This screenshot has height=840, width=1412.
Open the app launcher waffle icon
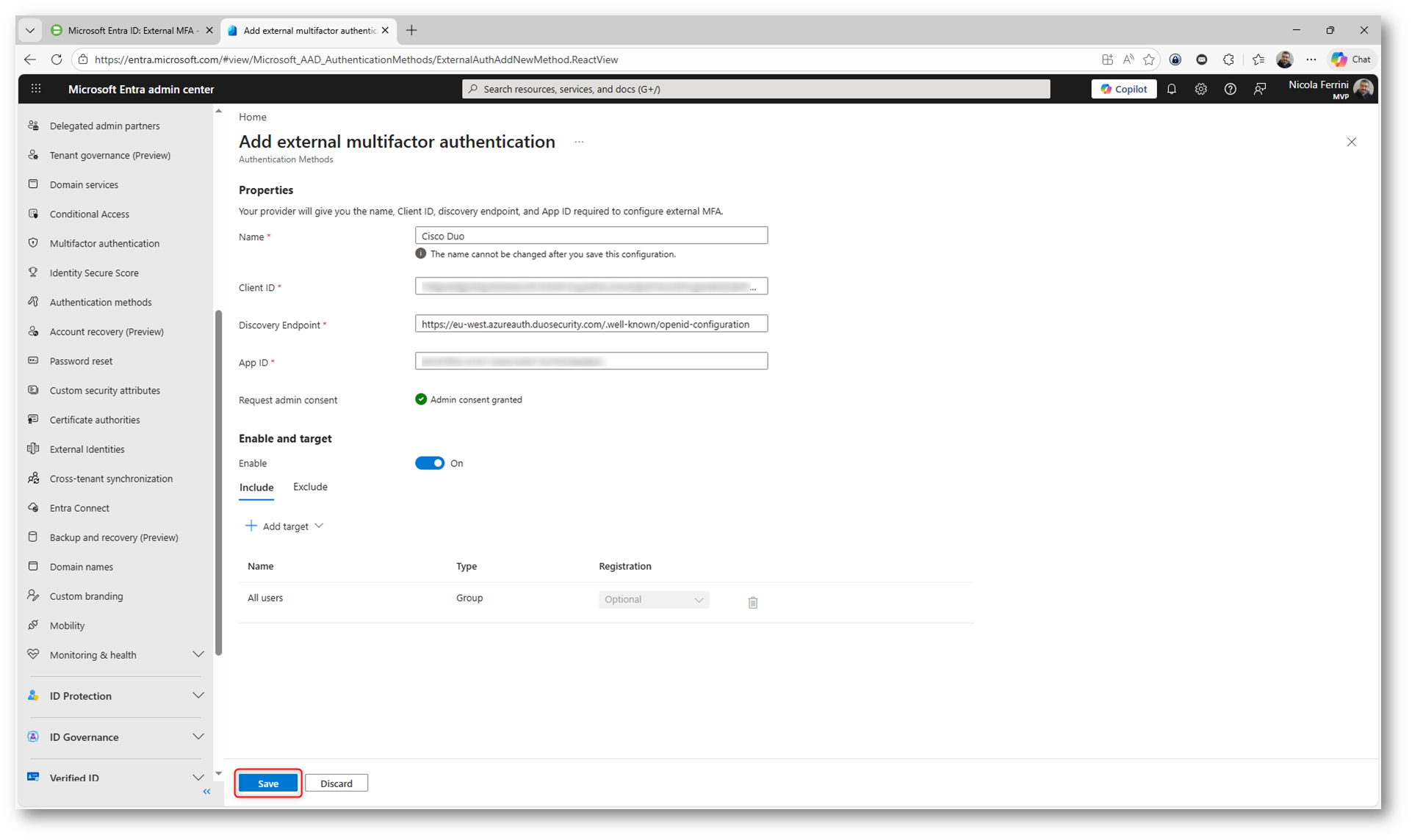click(35, 89)
